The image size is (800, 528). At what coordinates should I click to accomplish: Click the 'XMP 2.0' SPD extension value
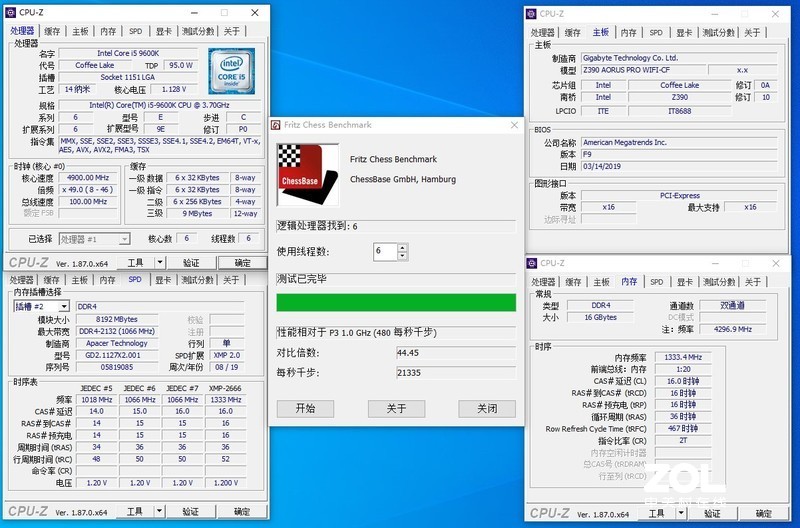[227, 355]
